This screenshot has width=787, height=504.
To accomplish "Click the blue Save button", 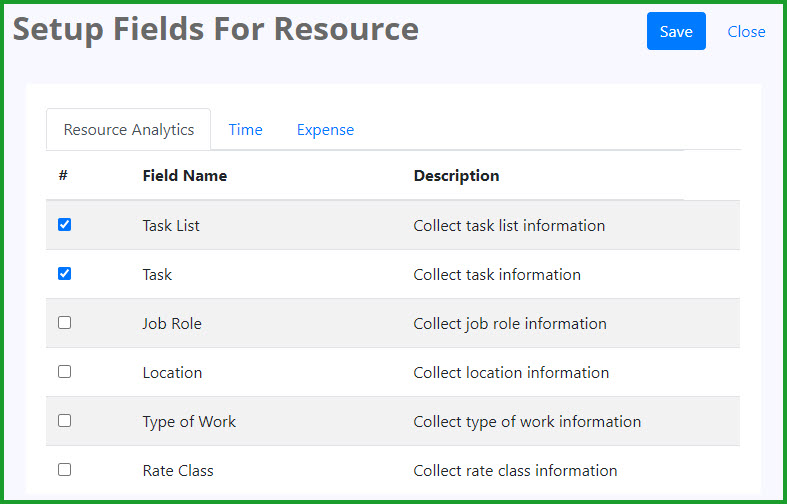I will pos(676,31).
